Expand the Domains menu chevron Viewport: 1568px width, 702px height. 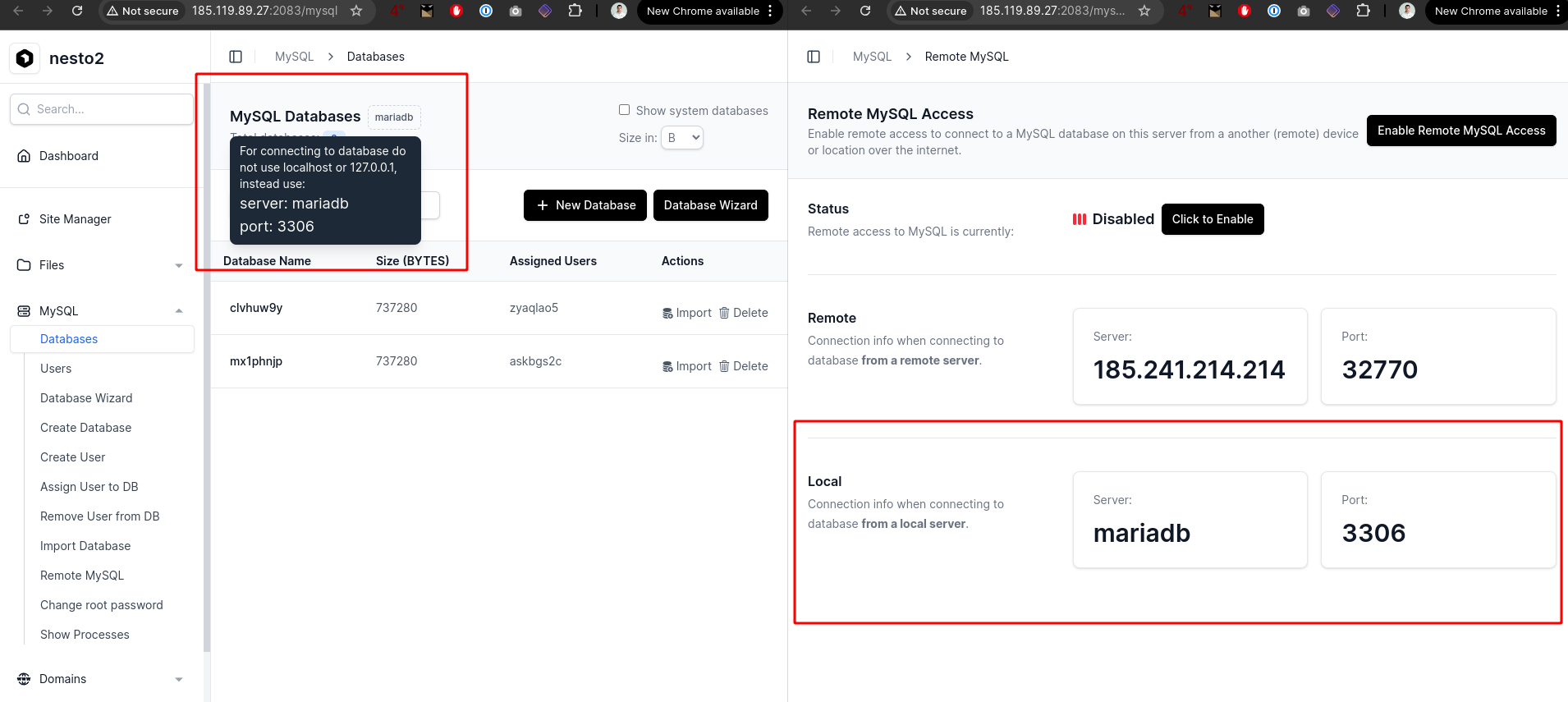point(179,679)
